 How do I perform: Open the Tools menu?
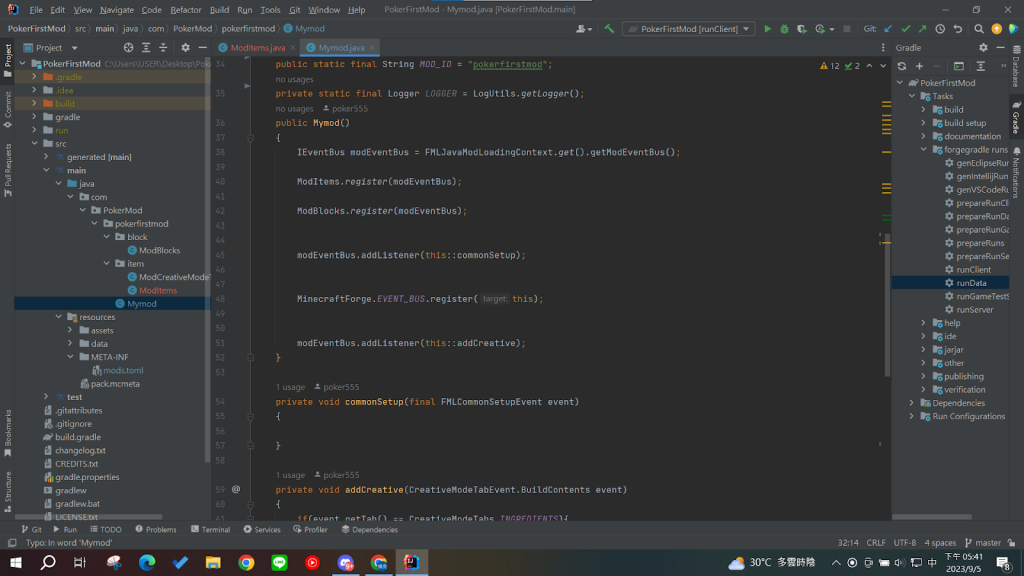270,10
